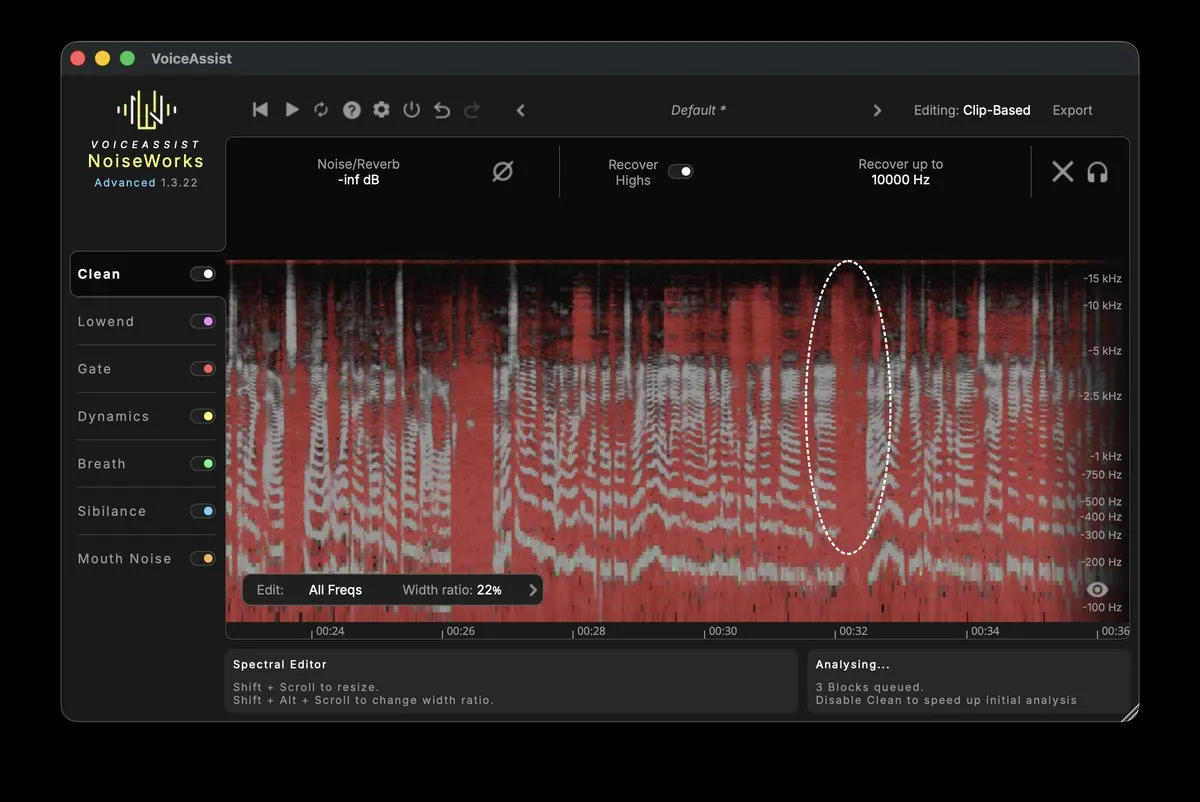Open the Default preset name
Screen dimensions: 1200x802
click(x=698, y=110)
